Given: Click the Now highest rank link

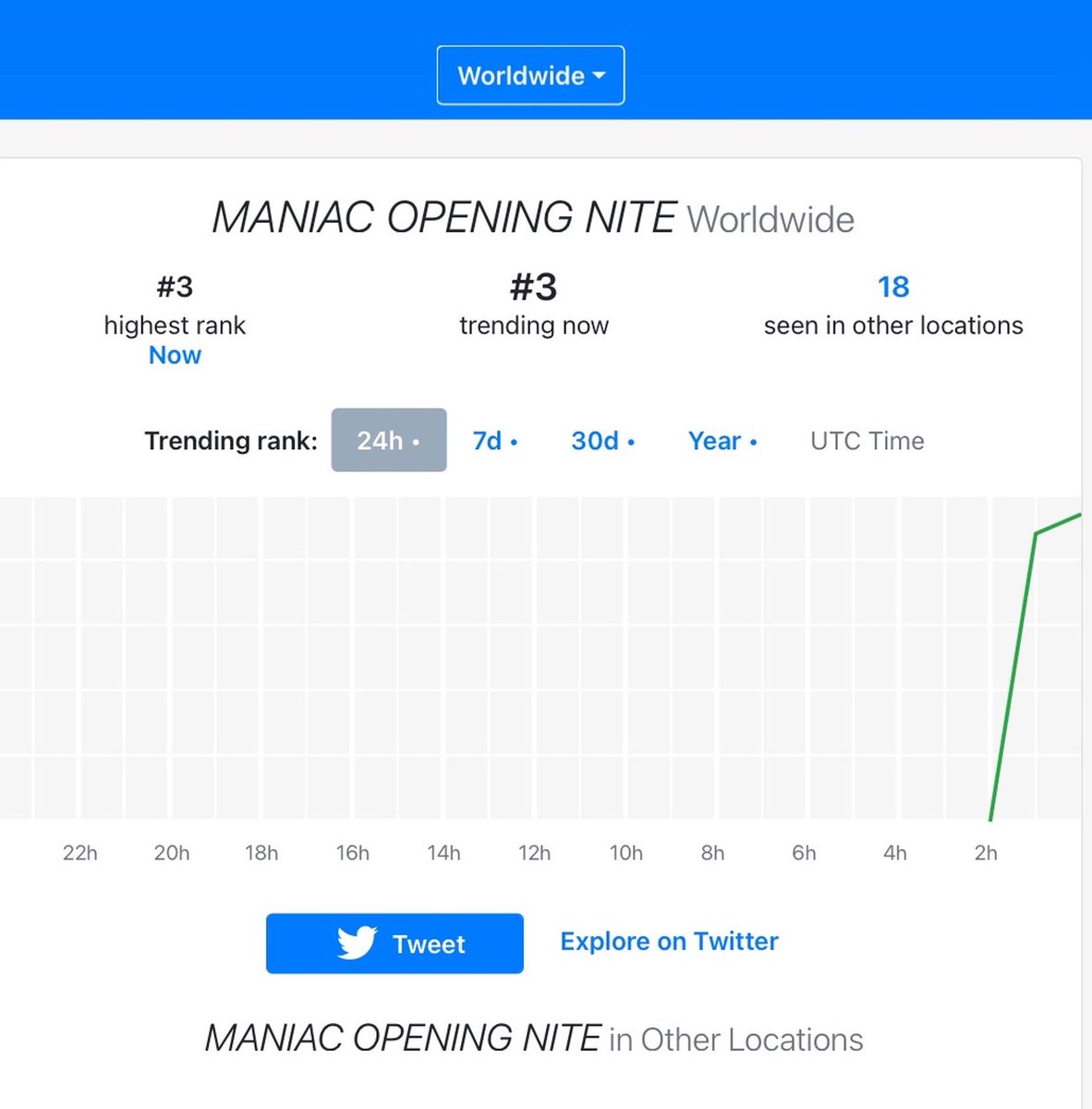Looking at the screenshot, I should pyautogui.click(x=175, y=355).
